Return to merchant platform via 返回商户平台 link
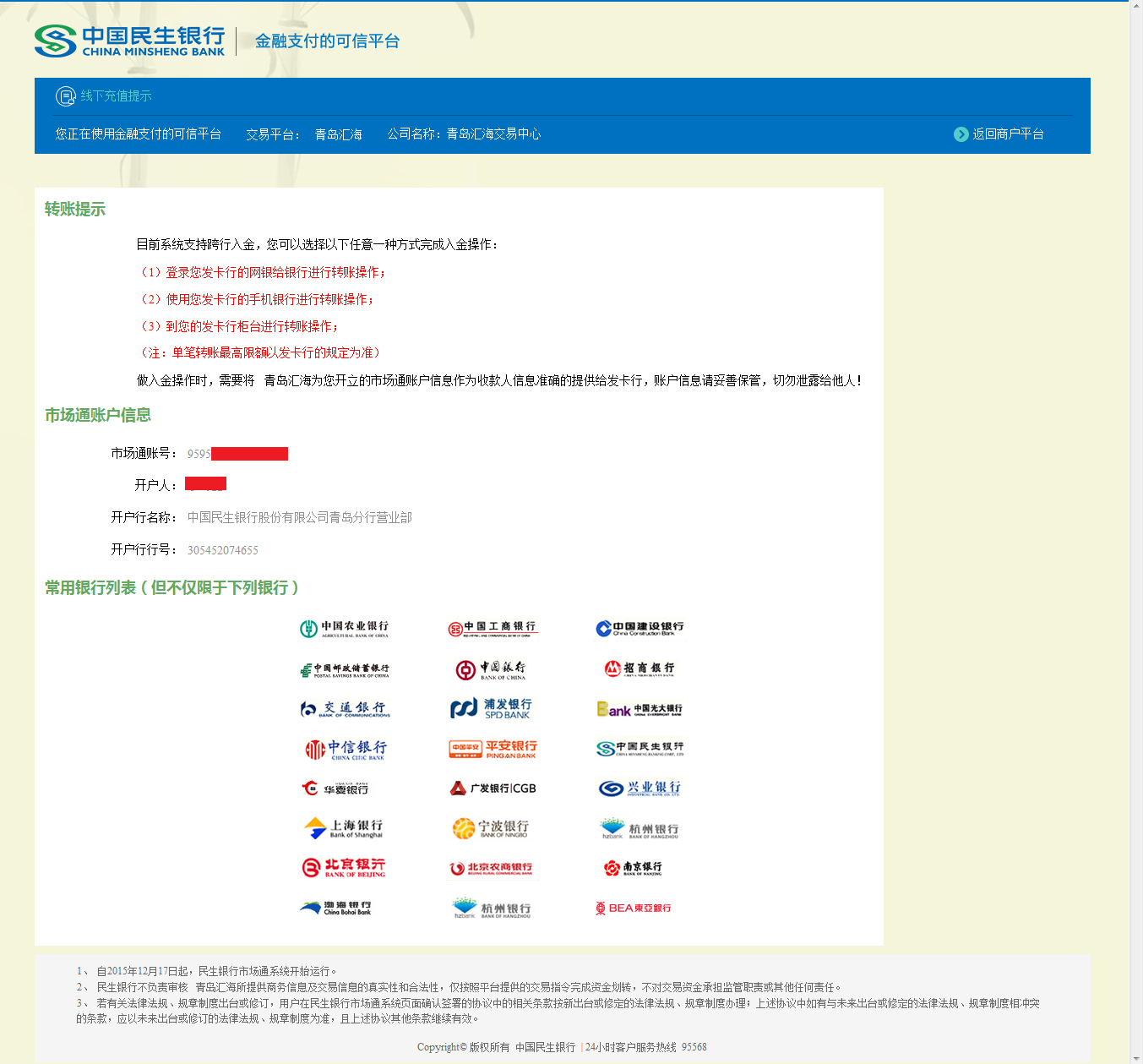Screen dimensions: 1143x1064 click(x=1008, y=134)
